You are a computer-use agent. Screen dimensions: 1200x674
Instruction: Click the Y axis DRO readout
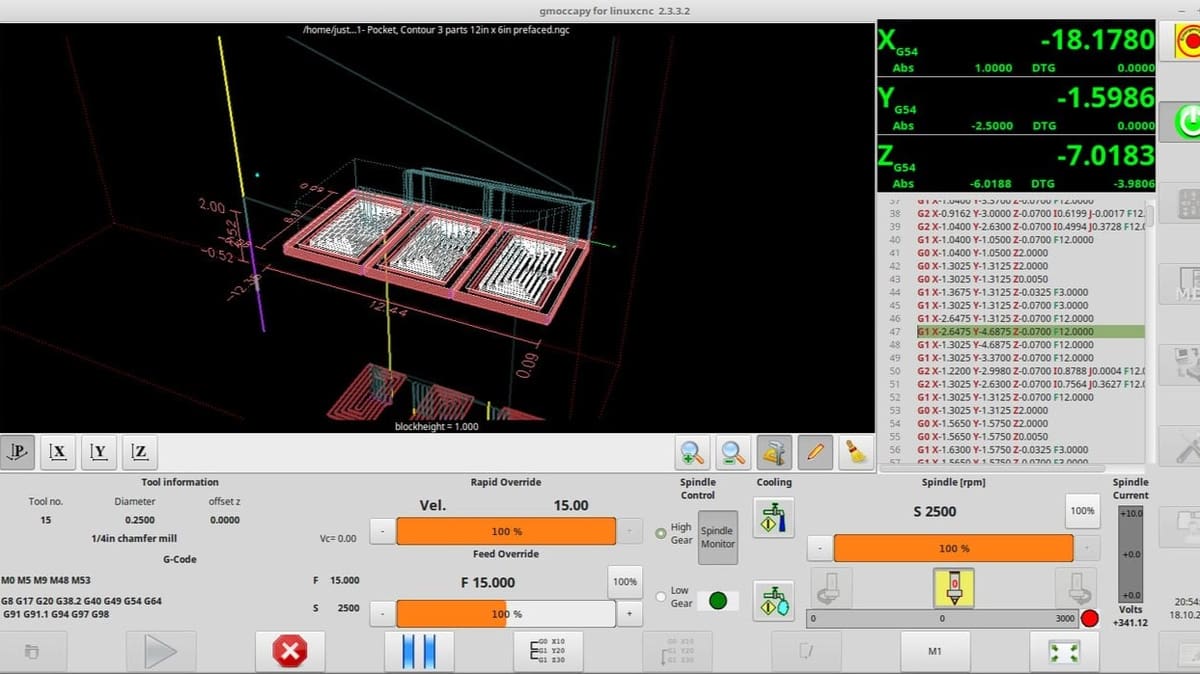click(x=1016, y=105)
